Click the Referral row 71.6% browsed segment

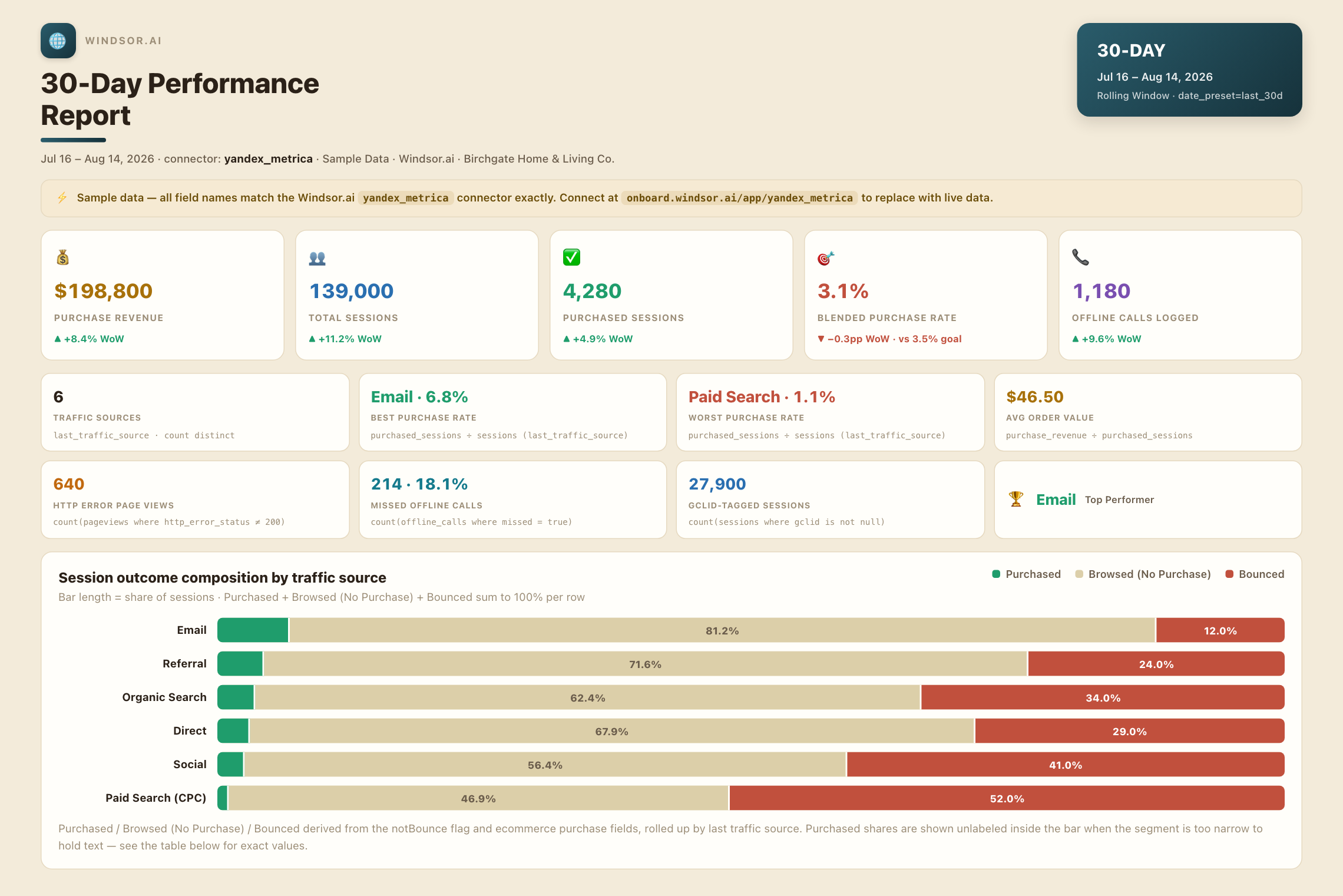(x=645, y=664)
